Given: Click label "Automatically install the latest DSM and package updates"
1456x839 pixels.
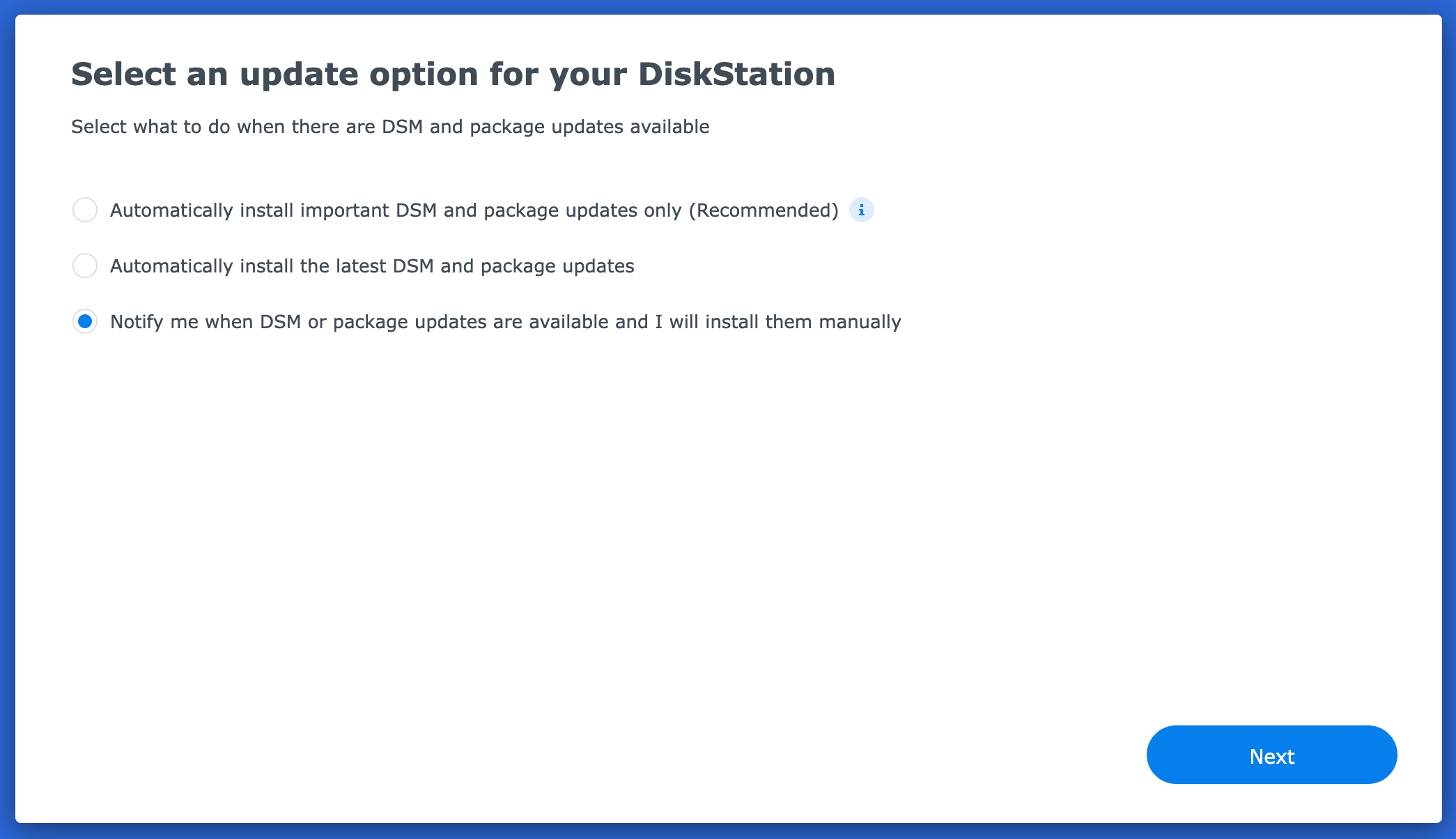Looking at the screenshot, I should coord(372,266).
